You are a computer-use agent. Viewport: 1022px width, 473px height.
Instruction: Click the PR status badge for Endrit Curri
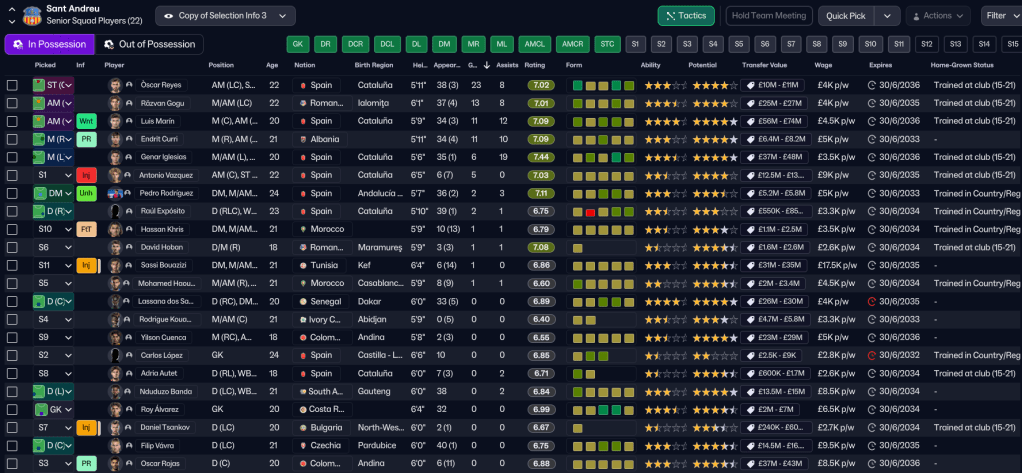(x=87, y=139)
